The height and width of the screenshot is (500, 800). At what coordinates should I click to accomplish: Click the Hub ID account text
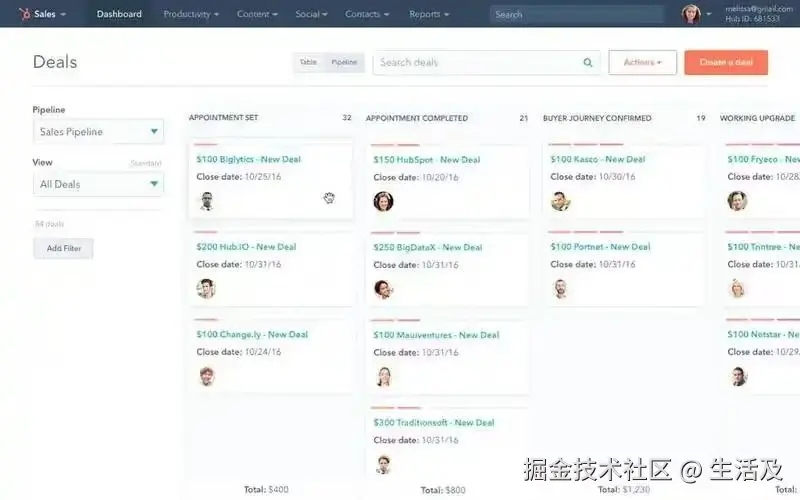click(752, 19)
